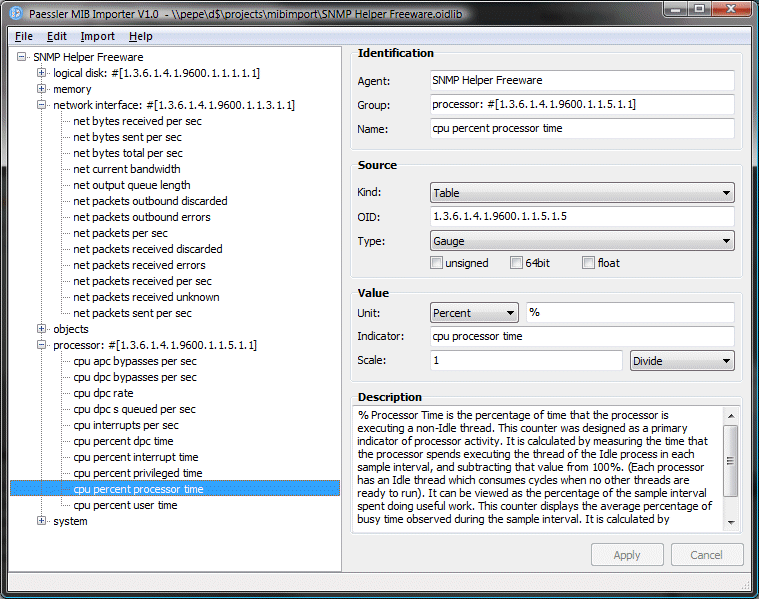Open the Help menu
The width and height of the screenshot is (759, 599).
click(x=140, y=36)
